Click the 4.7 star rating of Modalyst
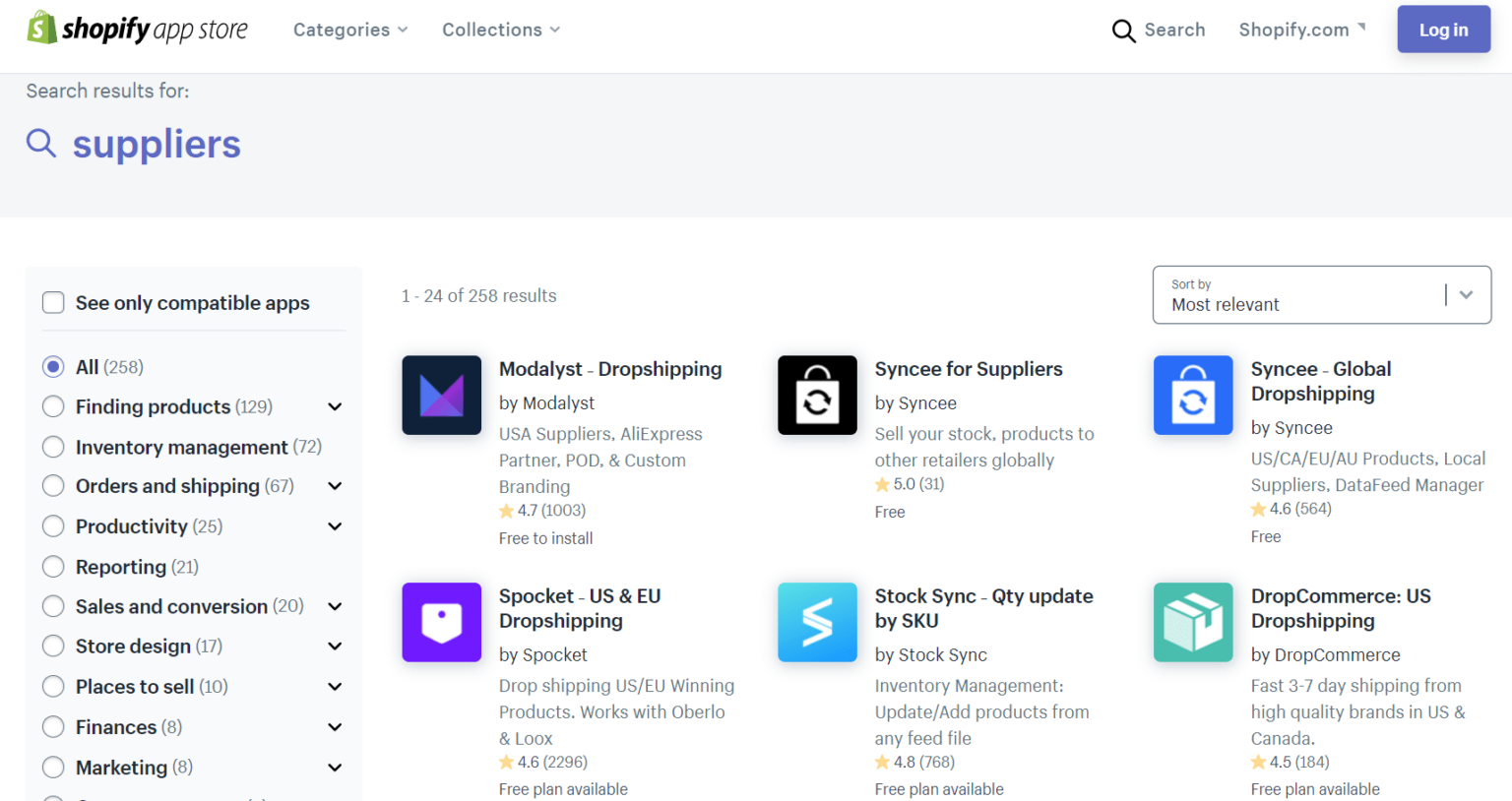The height and width of the screenshot is (801, 1512). [x=542, y=510]
